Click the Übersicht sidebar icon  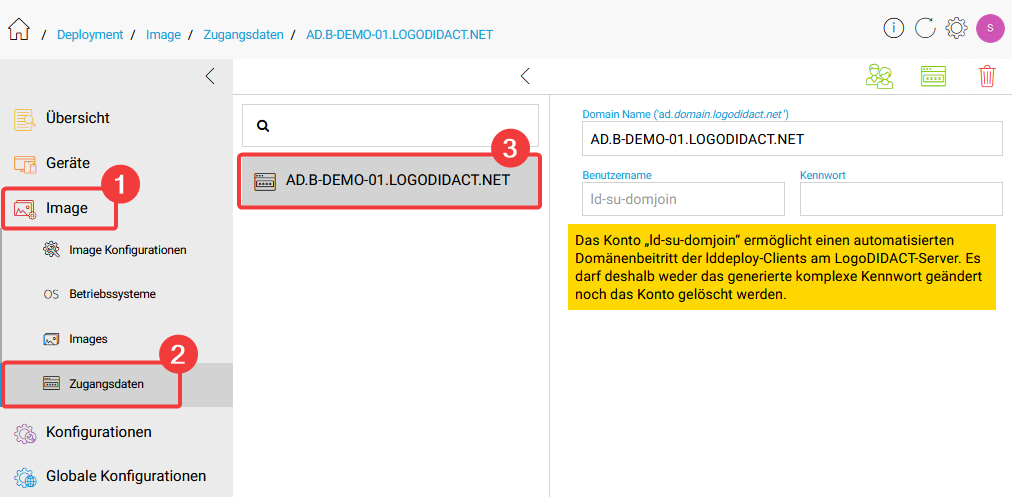point(25,119)
